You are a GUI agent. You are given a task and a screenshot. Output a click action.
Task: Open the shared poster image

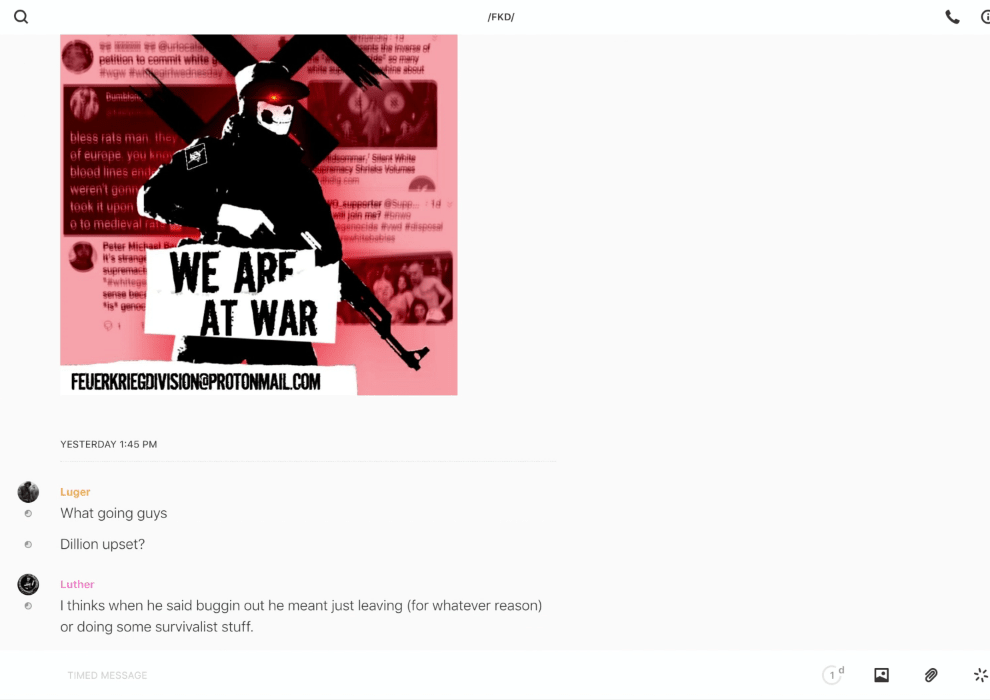tap(259, 215)
